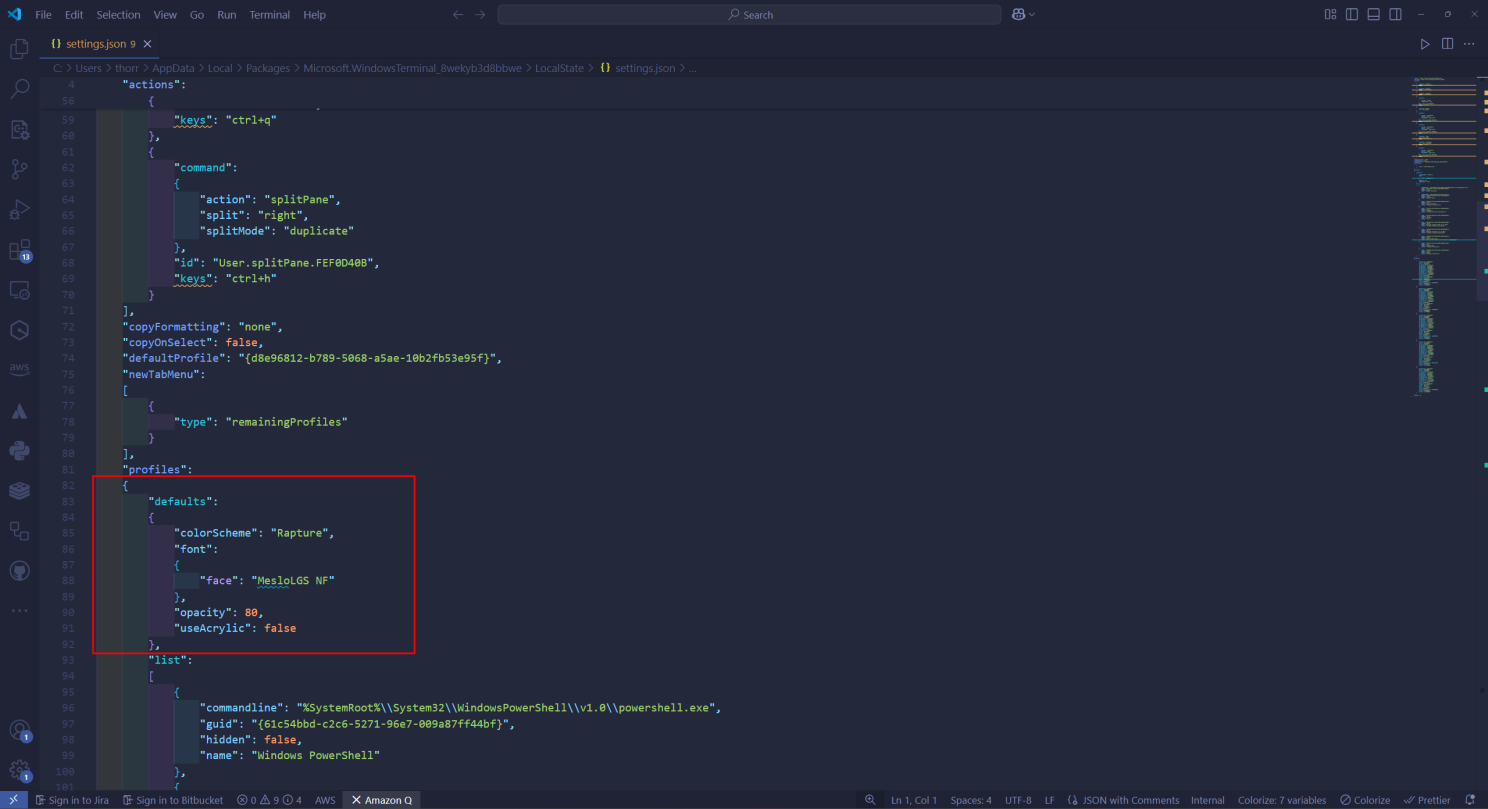
Task: Click the AWS status bar item
Action: [x=325, y=800]
